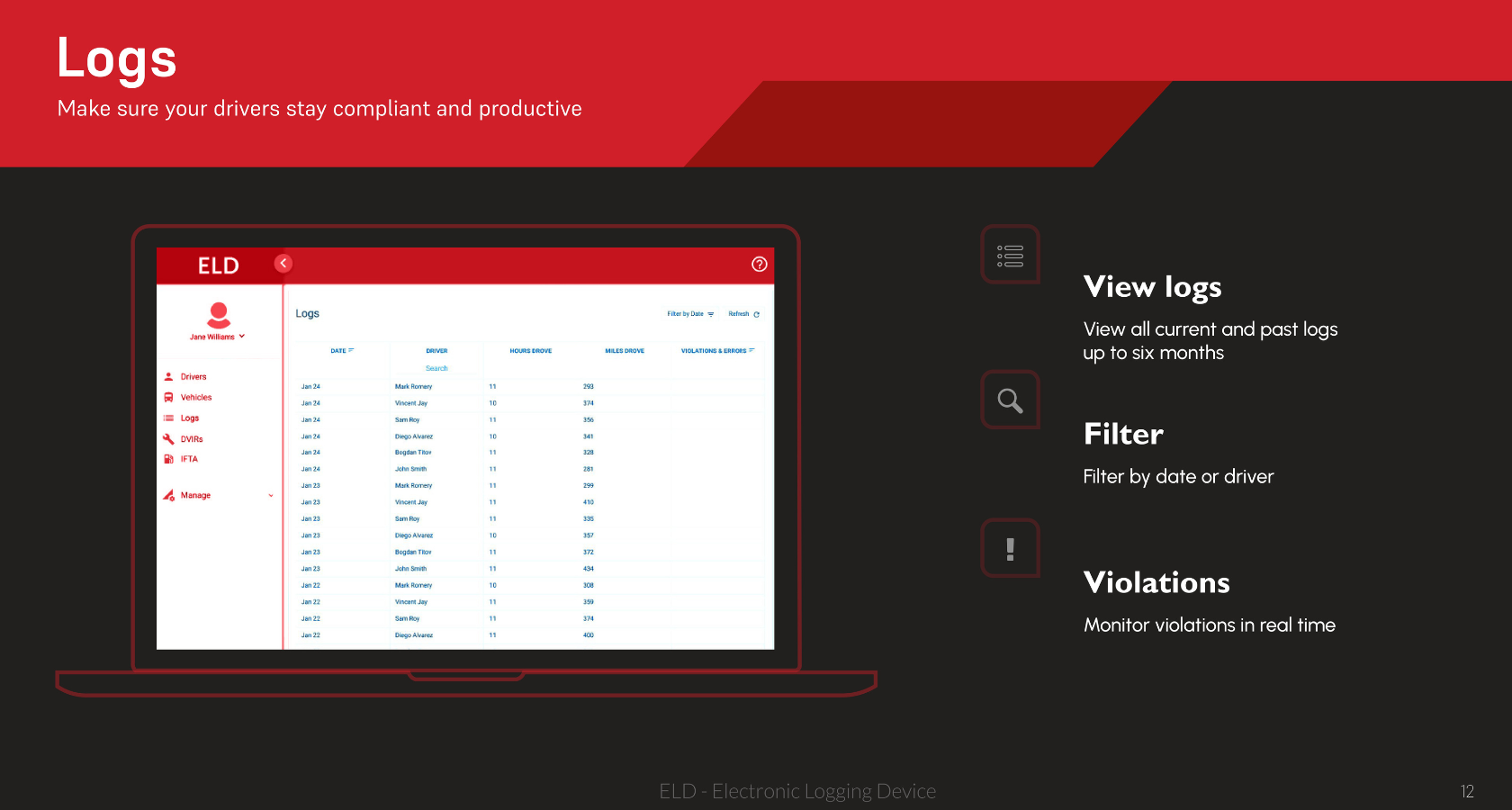
Task: Click "Monitor violations in real time" text
Action: pos(1210,625)
